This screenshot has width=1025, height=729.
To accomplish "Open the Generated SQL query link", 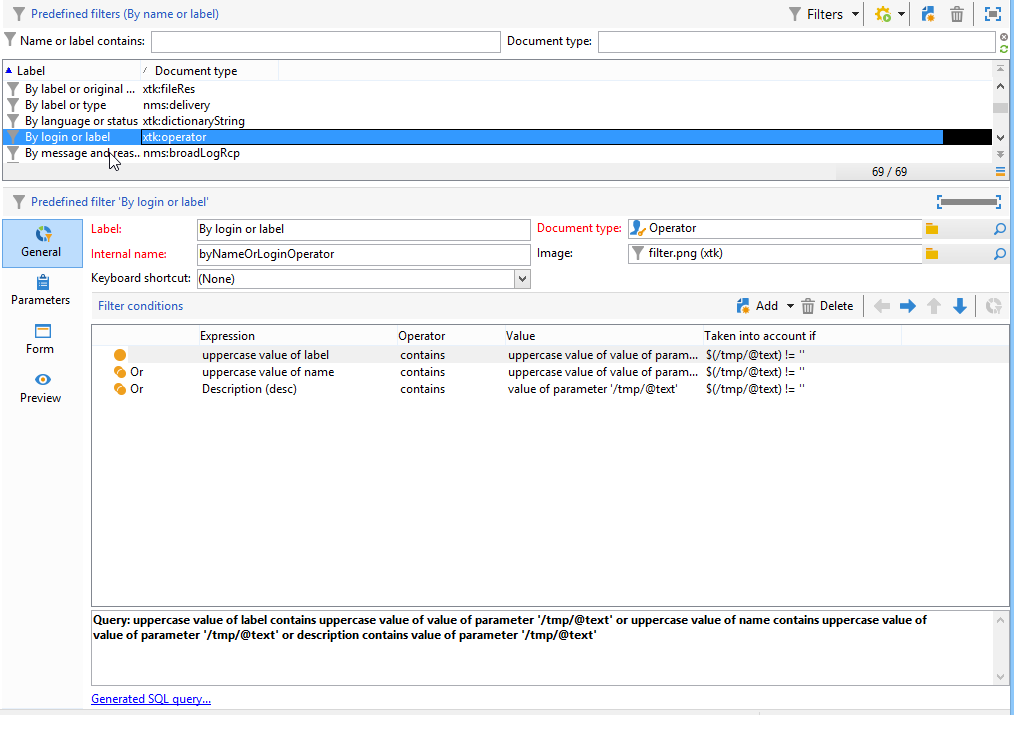I will point(151,699).
